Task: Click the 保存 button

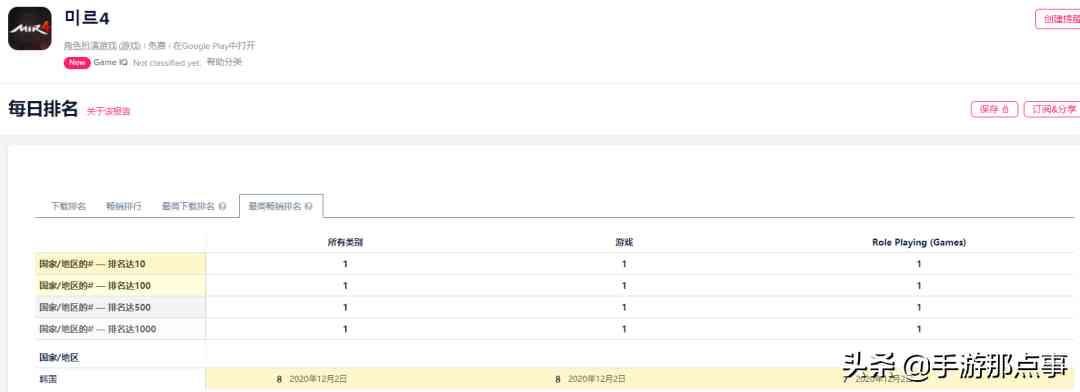Action: 994,110
